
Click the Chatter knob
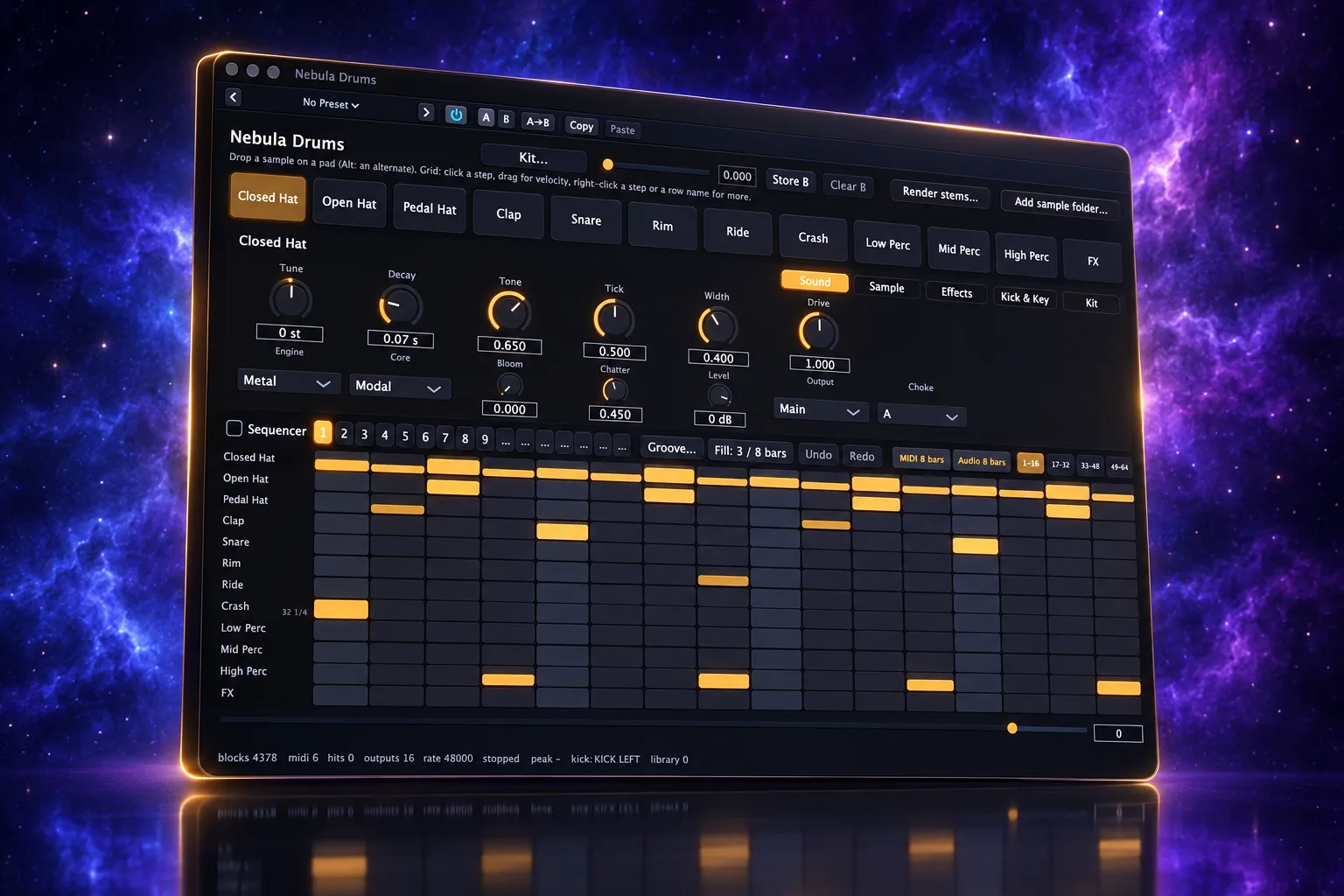615,390
